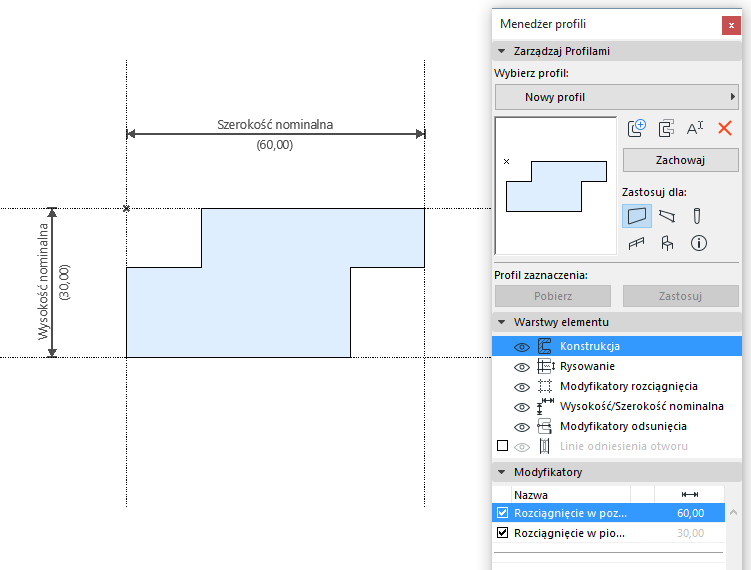Click the Zachowaj button
Viewport: 751px width, 570px height.
point(681,160)
